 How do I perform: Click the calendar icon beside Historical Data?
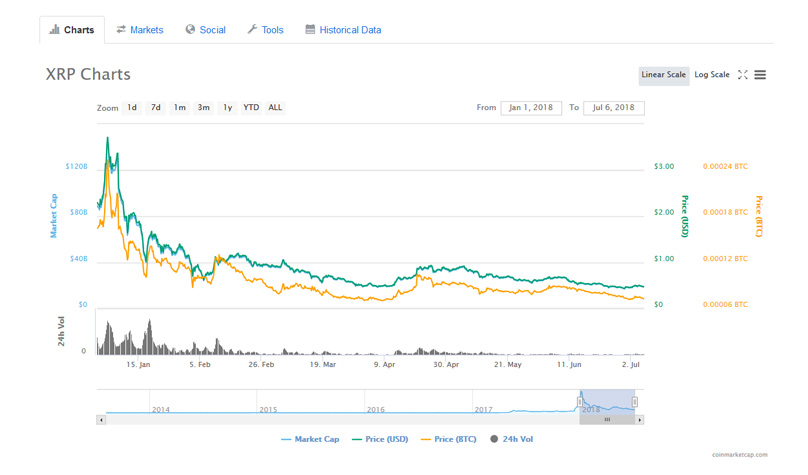(310, 29)
